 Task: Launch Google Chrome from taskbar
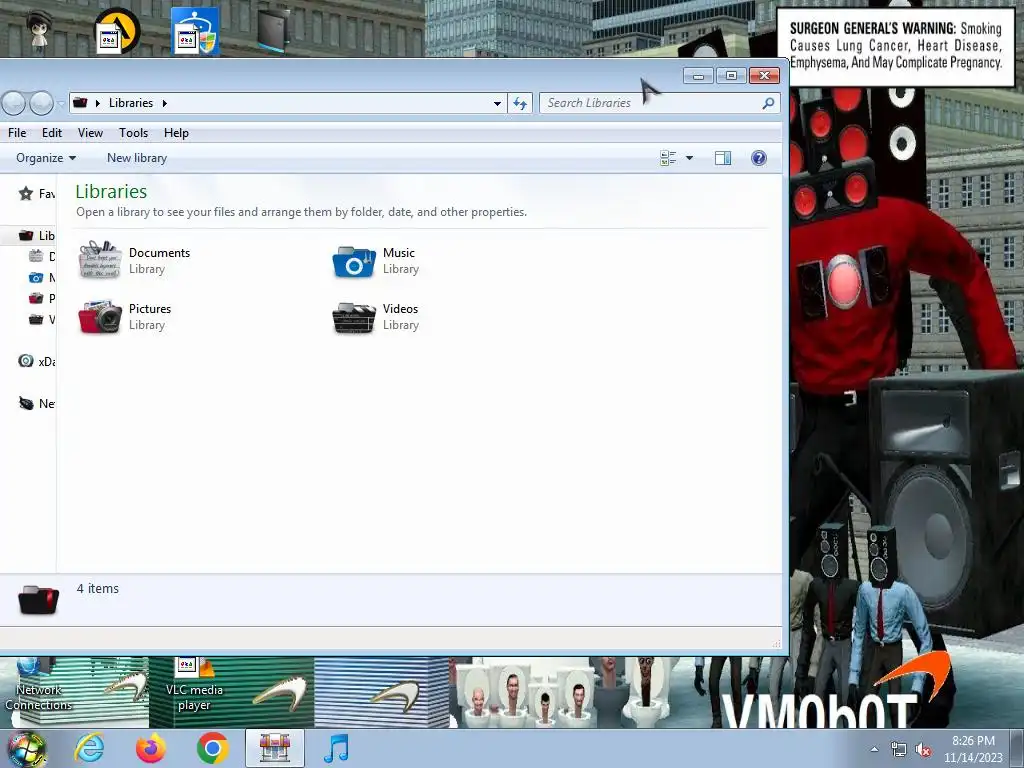212,748
